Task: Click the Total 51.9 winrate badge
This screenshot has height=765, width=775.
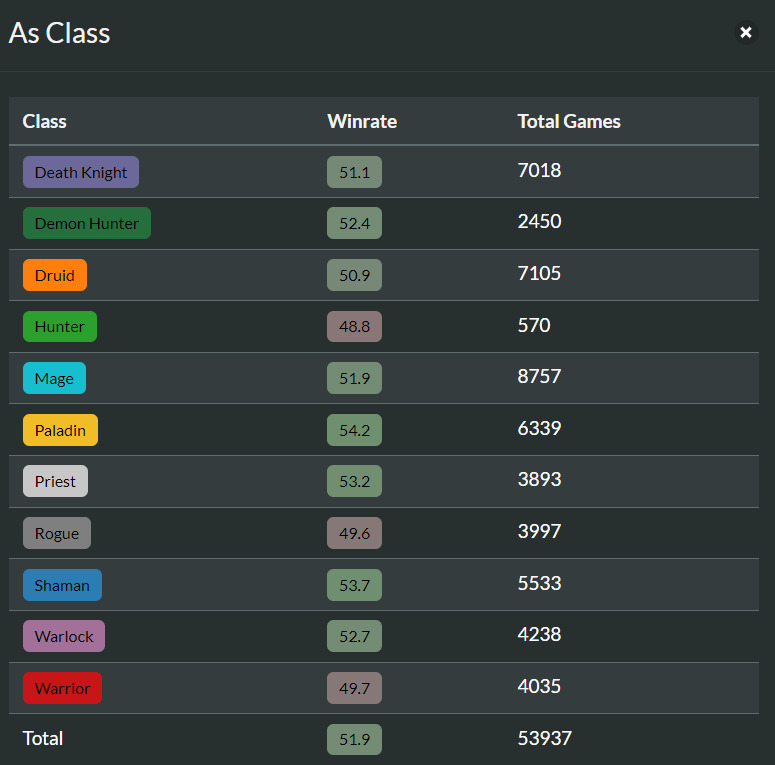Action: tap(354, 740)
